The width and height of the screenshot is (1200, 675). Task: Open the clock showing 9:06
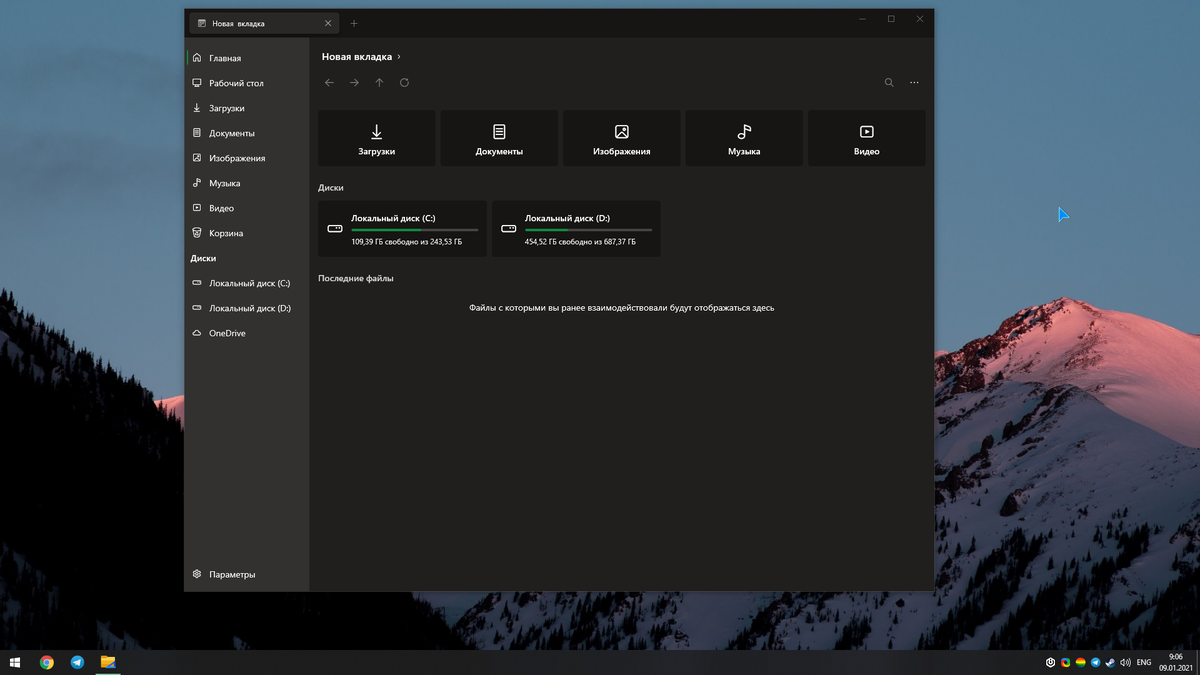(1175, 662)
